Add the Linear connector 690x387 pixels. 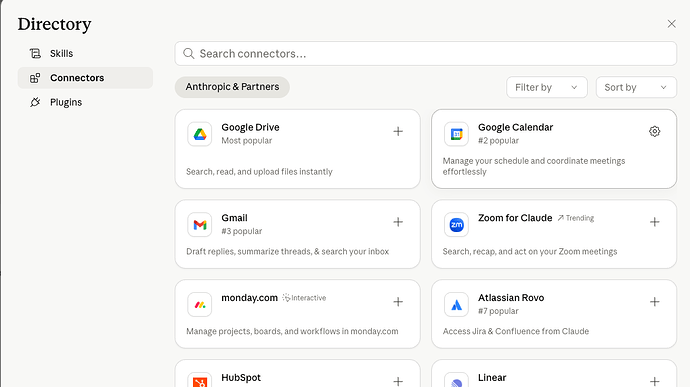[654, 381]
